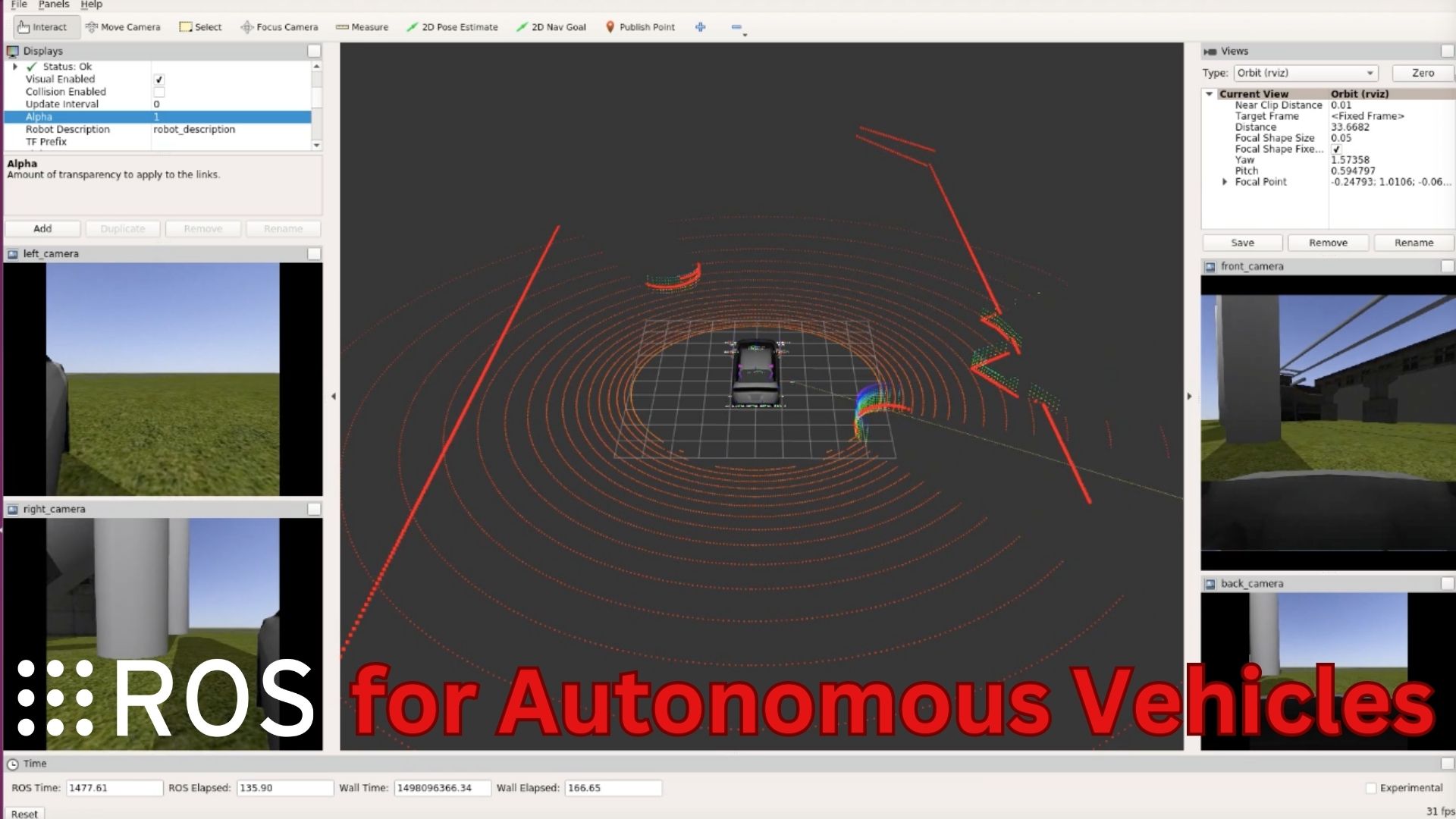Choose the Select tool
Screen dimensions: 1456x819
coord(200,27)
